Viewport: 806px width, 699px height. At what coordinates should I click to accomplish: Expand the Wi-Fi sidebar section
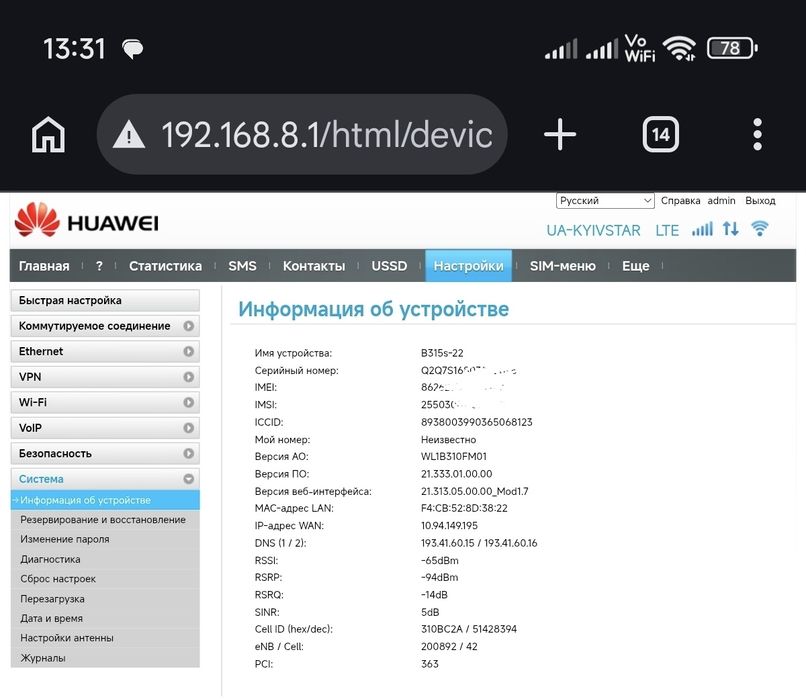pos(105,402)
